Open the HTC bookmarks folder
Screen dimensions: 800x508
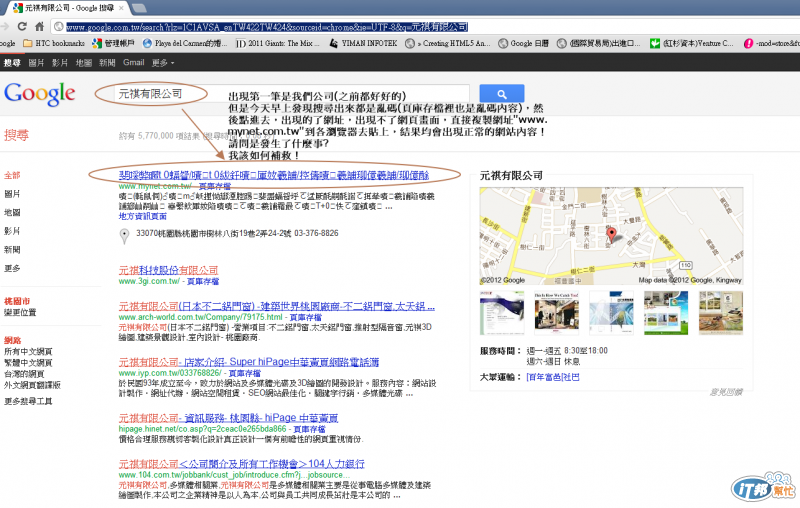[x=54, y=43]
